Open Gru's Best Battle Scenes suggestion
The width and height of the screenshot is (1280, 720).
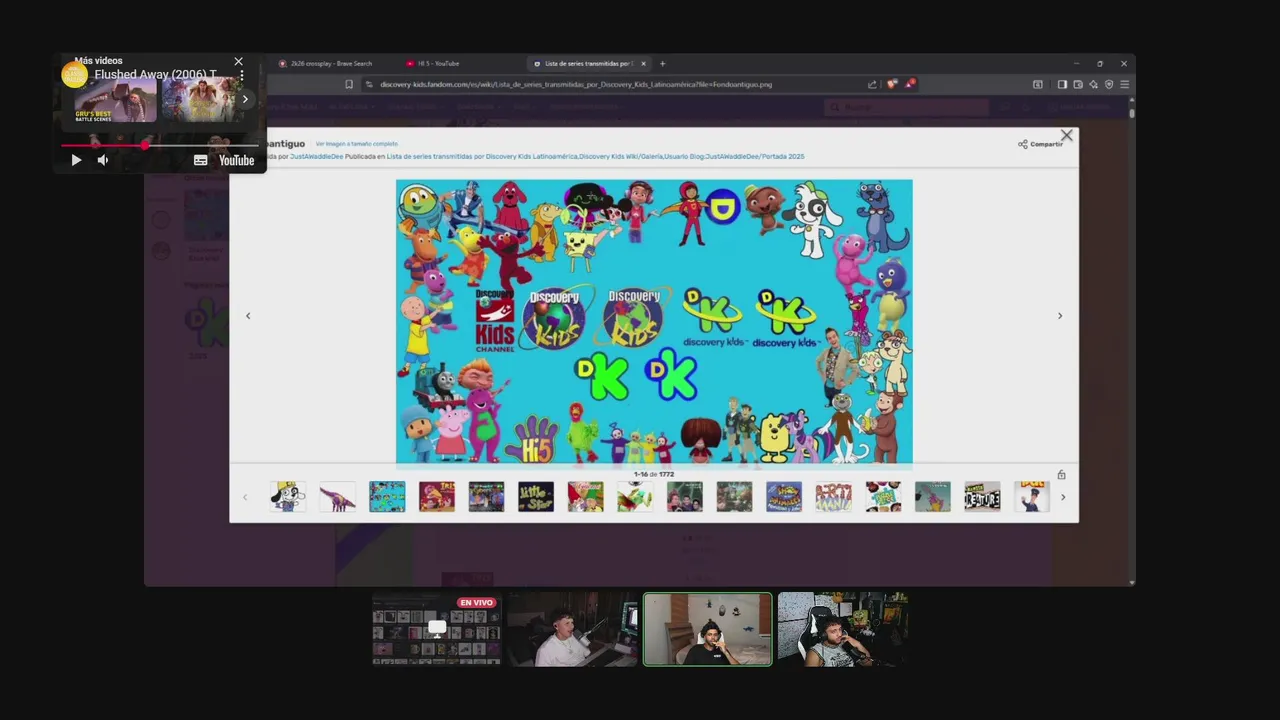(x=115, y=101)
